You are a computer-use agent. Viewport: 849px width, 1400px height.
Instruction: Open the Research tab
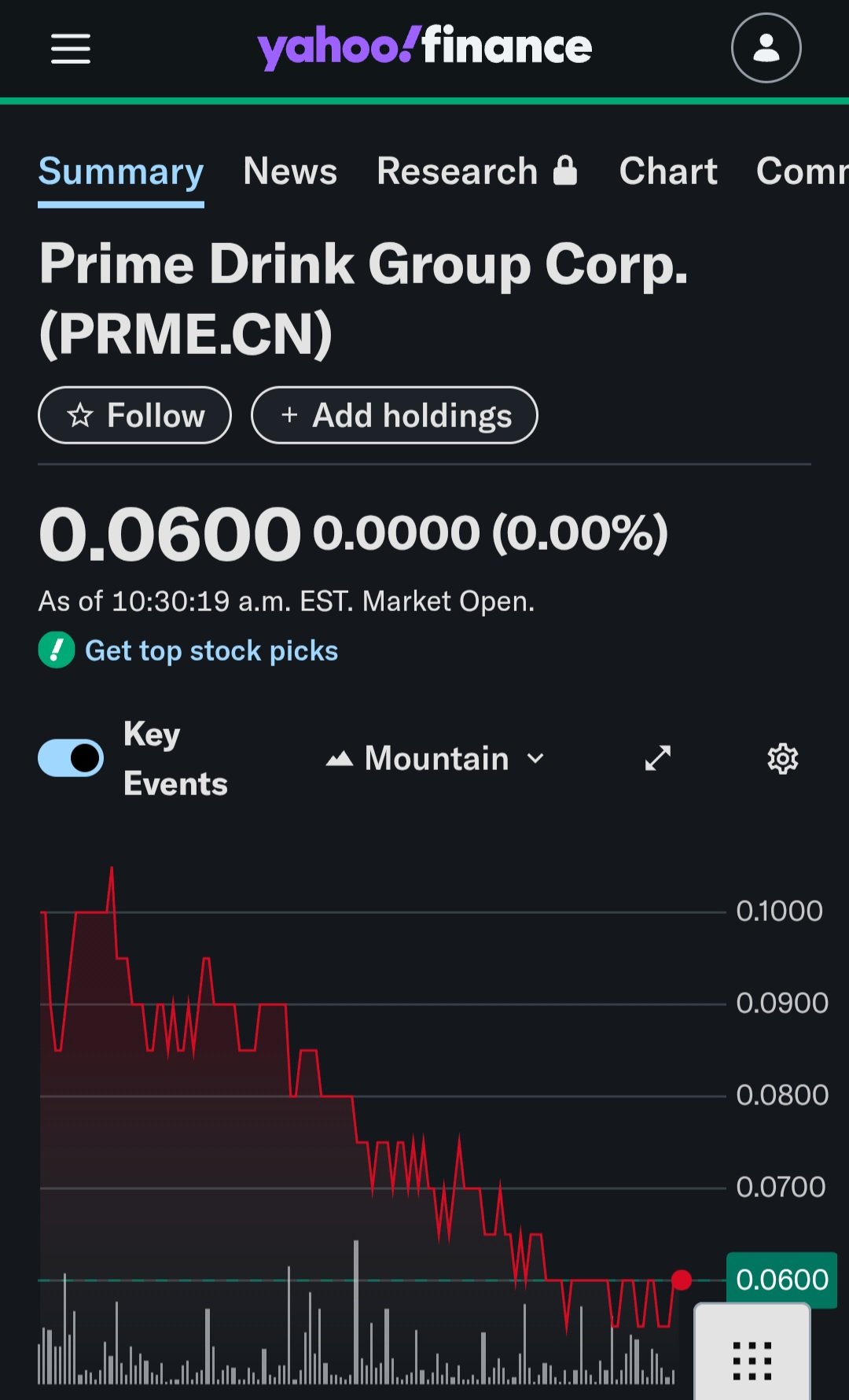pyautogui.click(x=457, y=171)
